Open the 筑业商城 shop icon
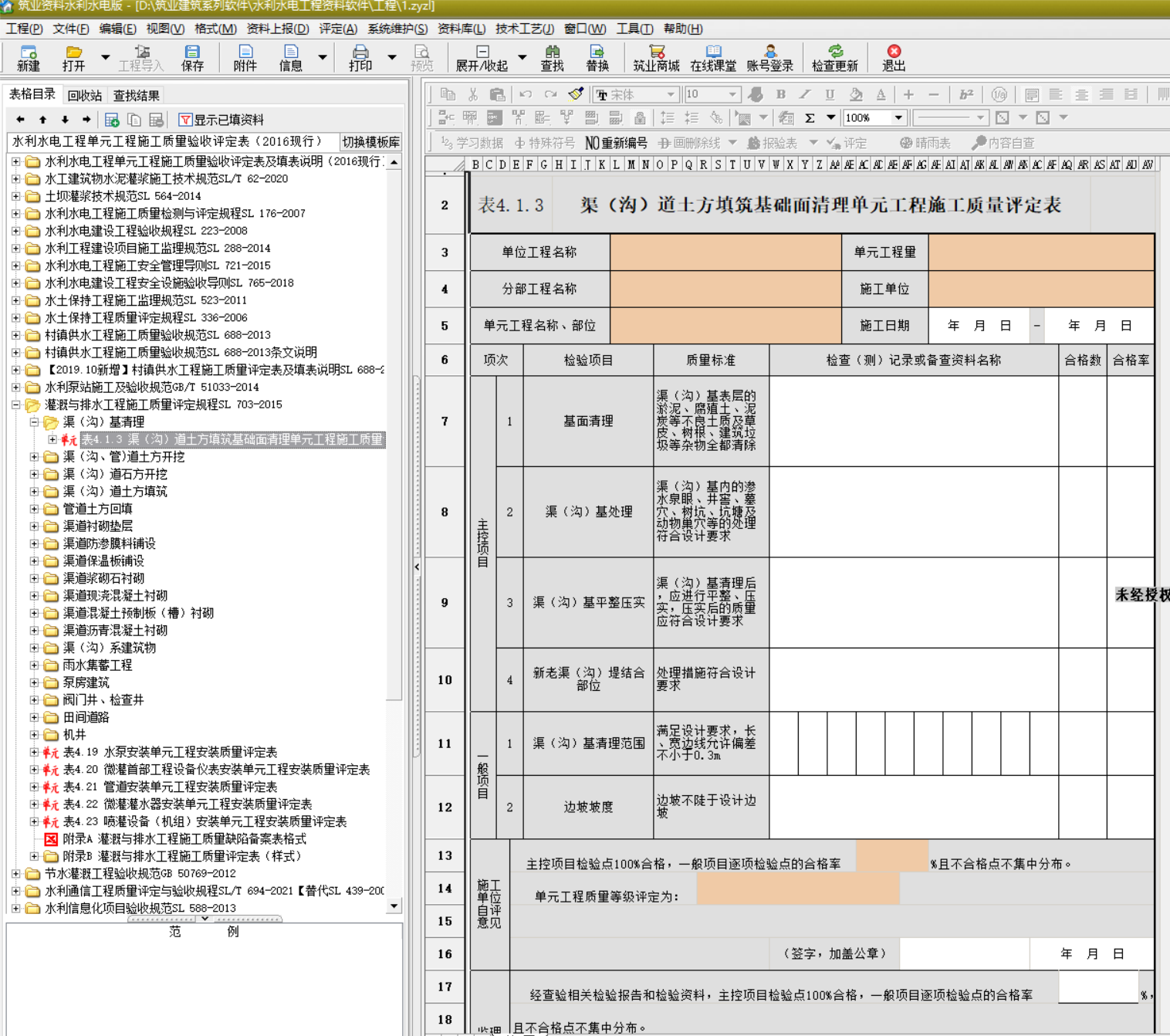 (656, 58)
